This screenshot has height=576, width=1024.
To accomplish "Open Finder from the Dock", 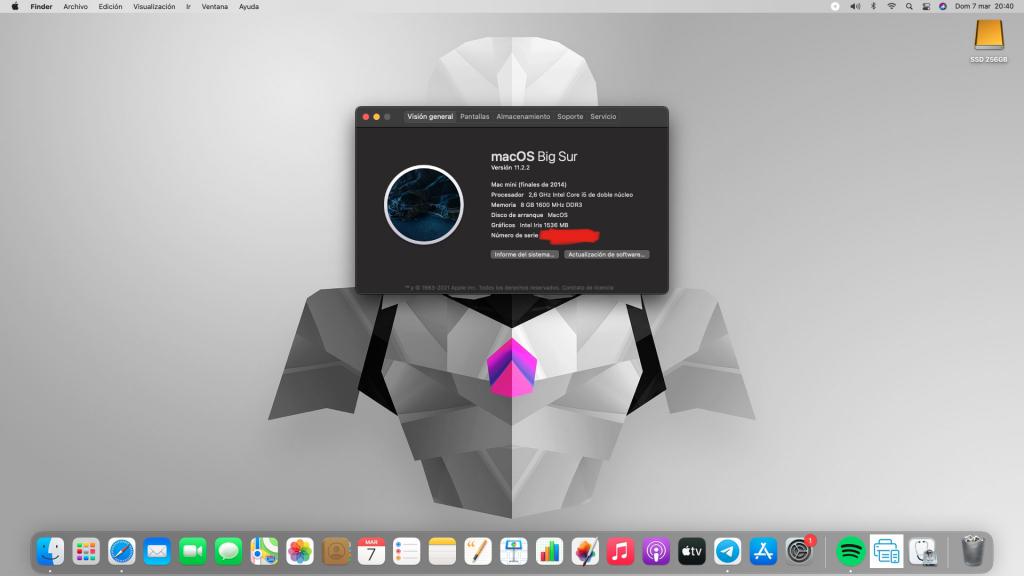I will coord(50,551).
